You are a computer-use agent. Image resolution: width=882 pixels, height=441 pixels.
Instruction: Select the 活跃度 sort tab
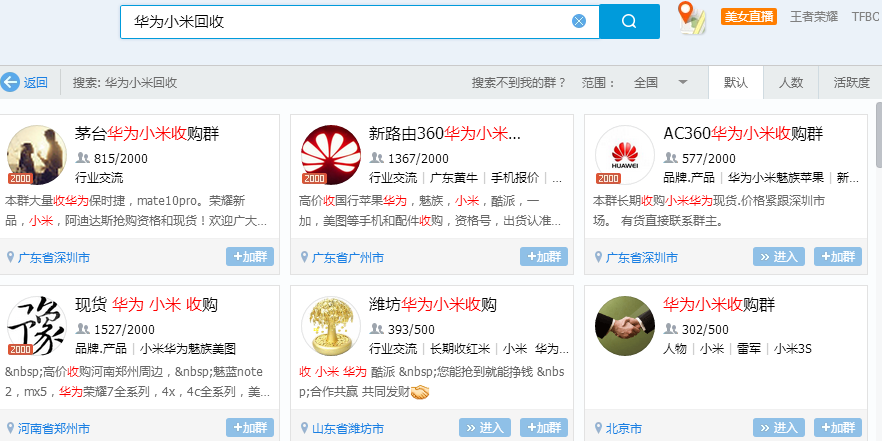[x=852, y=83]
